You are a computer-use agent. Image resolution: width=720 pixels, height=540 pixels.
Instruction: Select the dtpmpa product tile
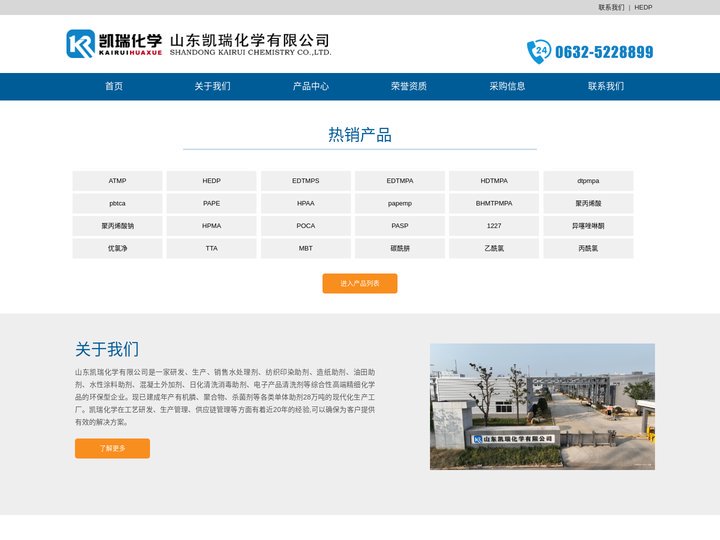tap(588, 181)
